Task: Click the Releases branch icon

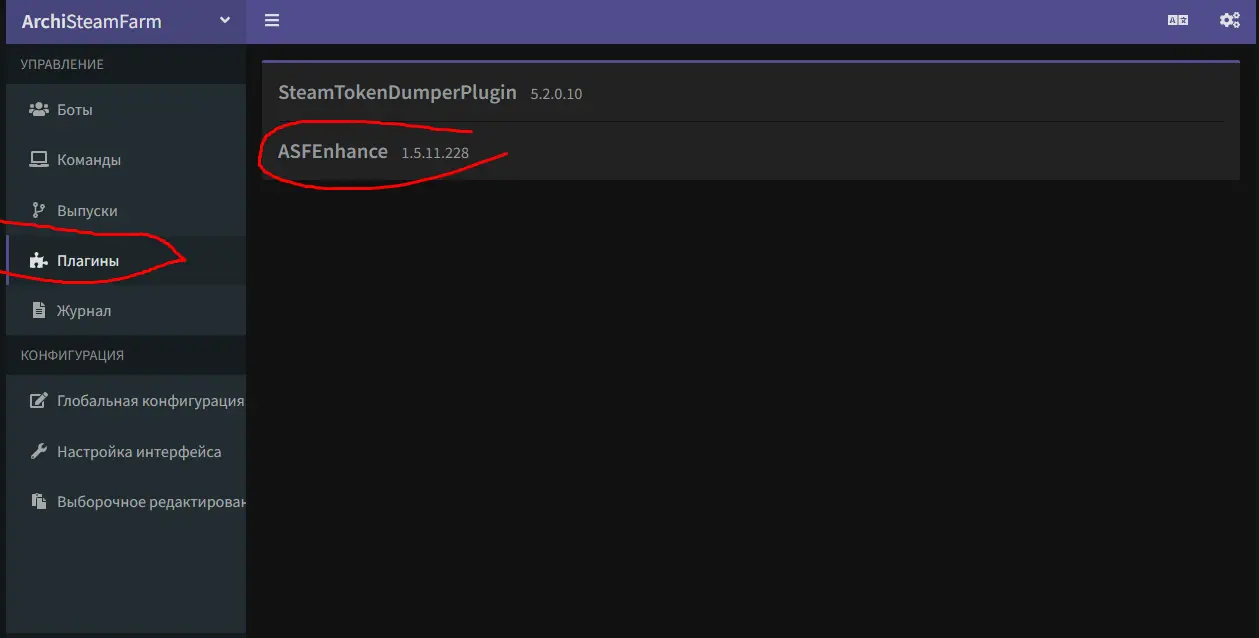Action: [38, 211]
